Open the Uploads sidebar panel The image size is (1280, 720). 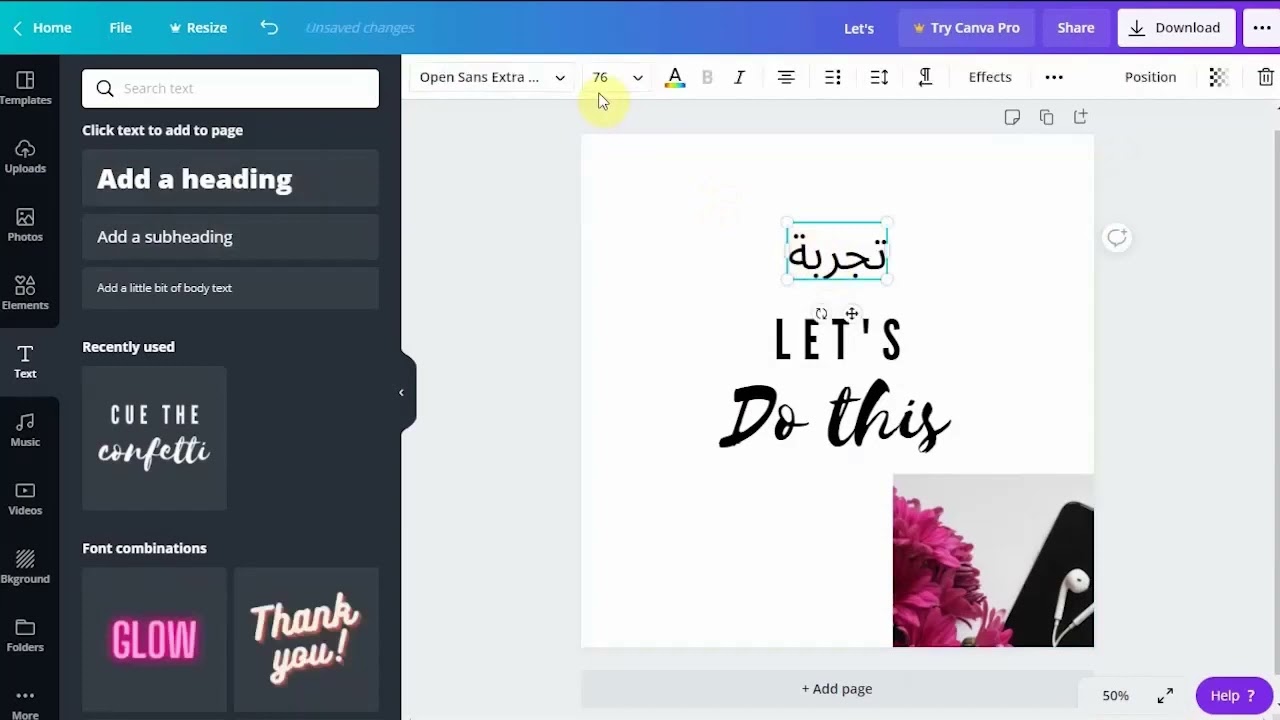(x=26, y=157)
